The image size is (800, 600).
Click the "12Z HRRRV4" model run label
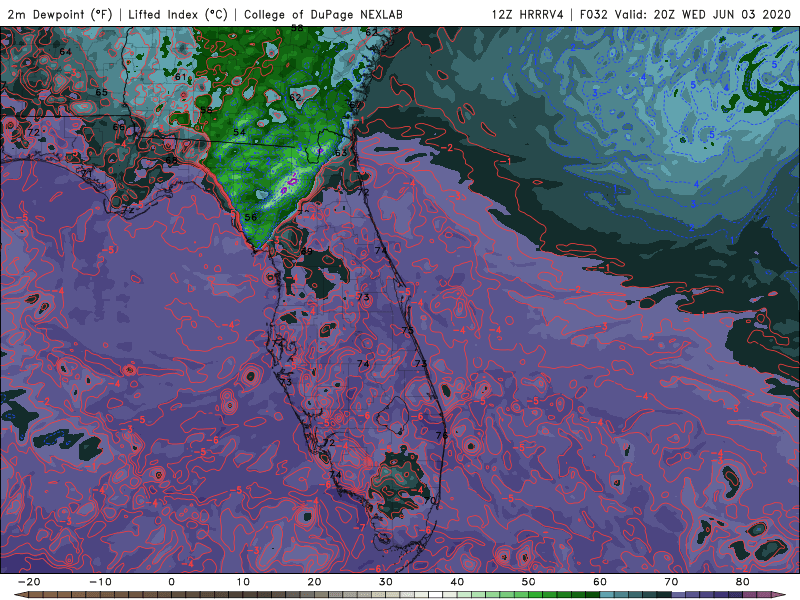coord(528,14)
